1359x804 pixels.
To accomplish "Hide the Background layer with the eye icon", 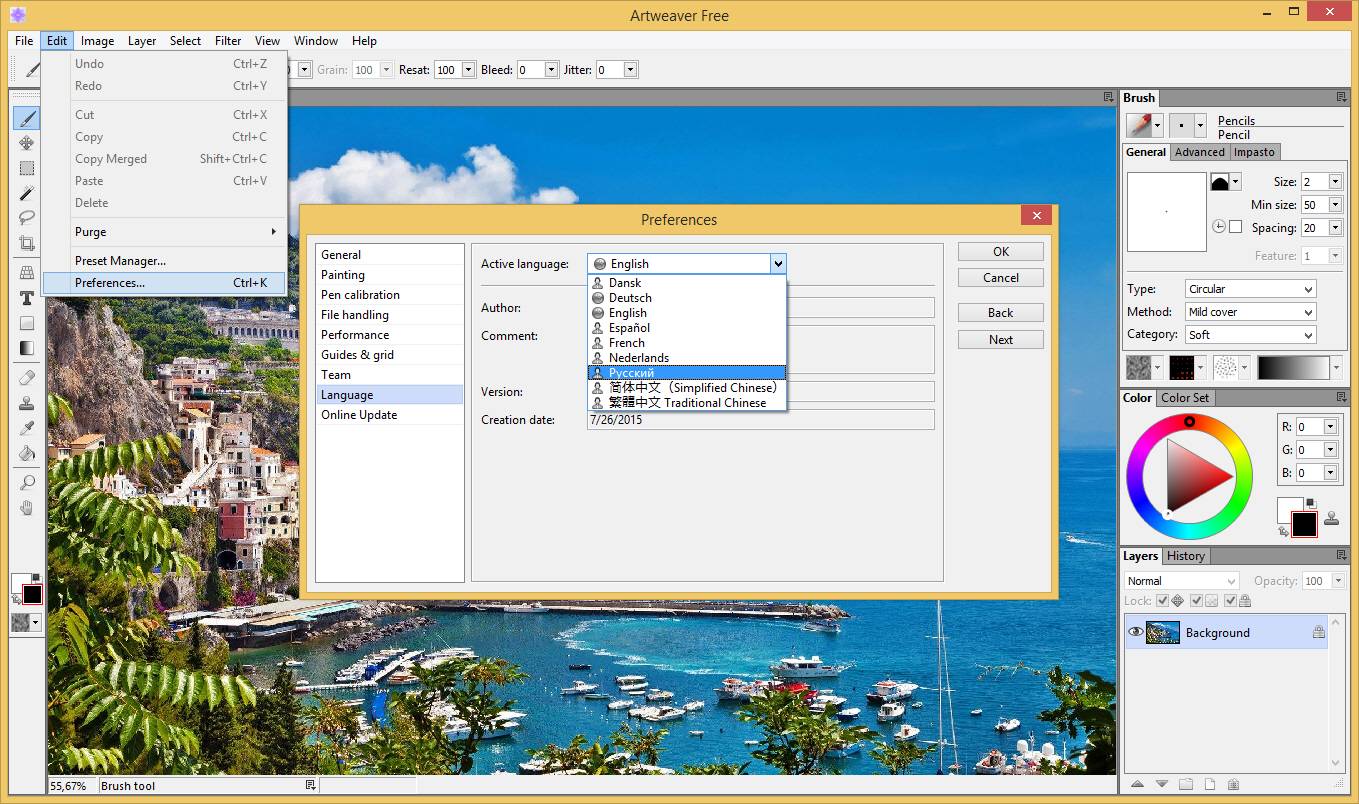I will [x=1135, y=632].
